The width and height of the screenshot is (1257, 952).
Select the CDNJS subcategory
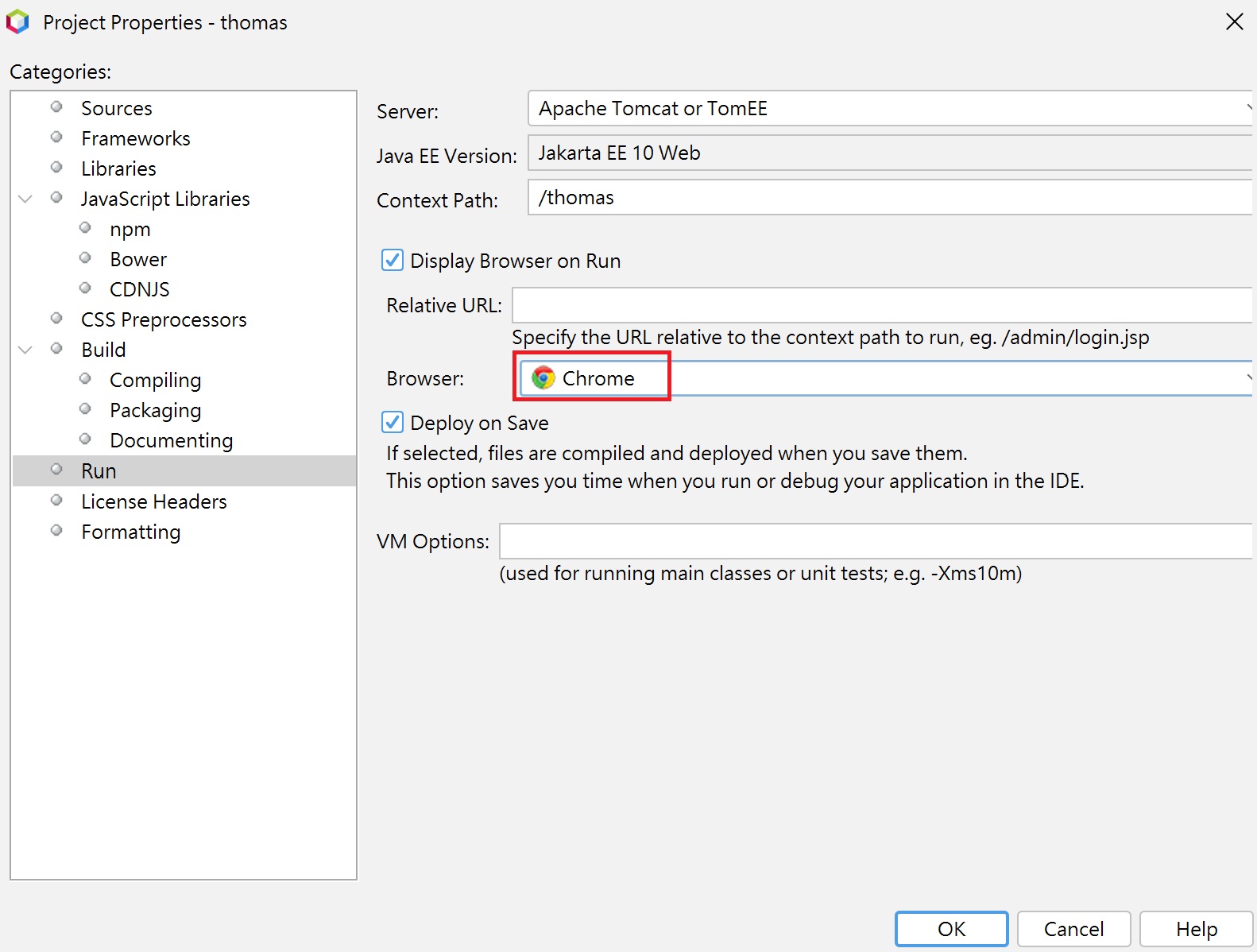[x=140, y=289]
